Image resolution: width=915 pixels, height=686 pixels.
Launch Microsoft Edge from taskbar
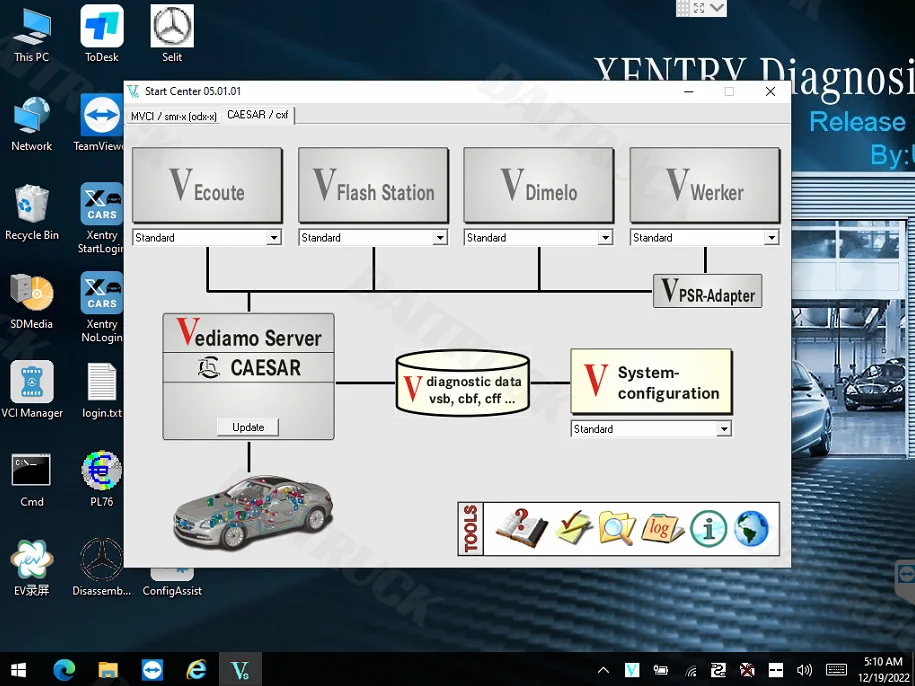[x=64, y=670]
